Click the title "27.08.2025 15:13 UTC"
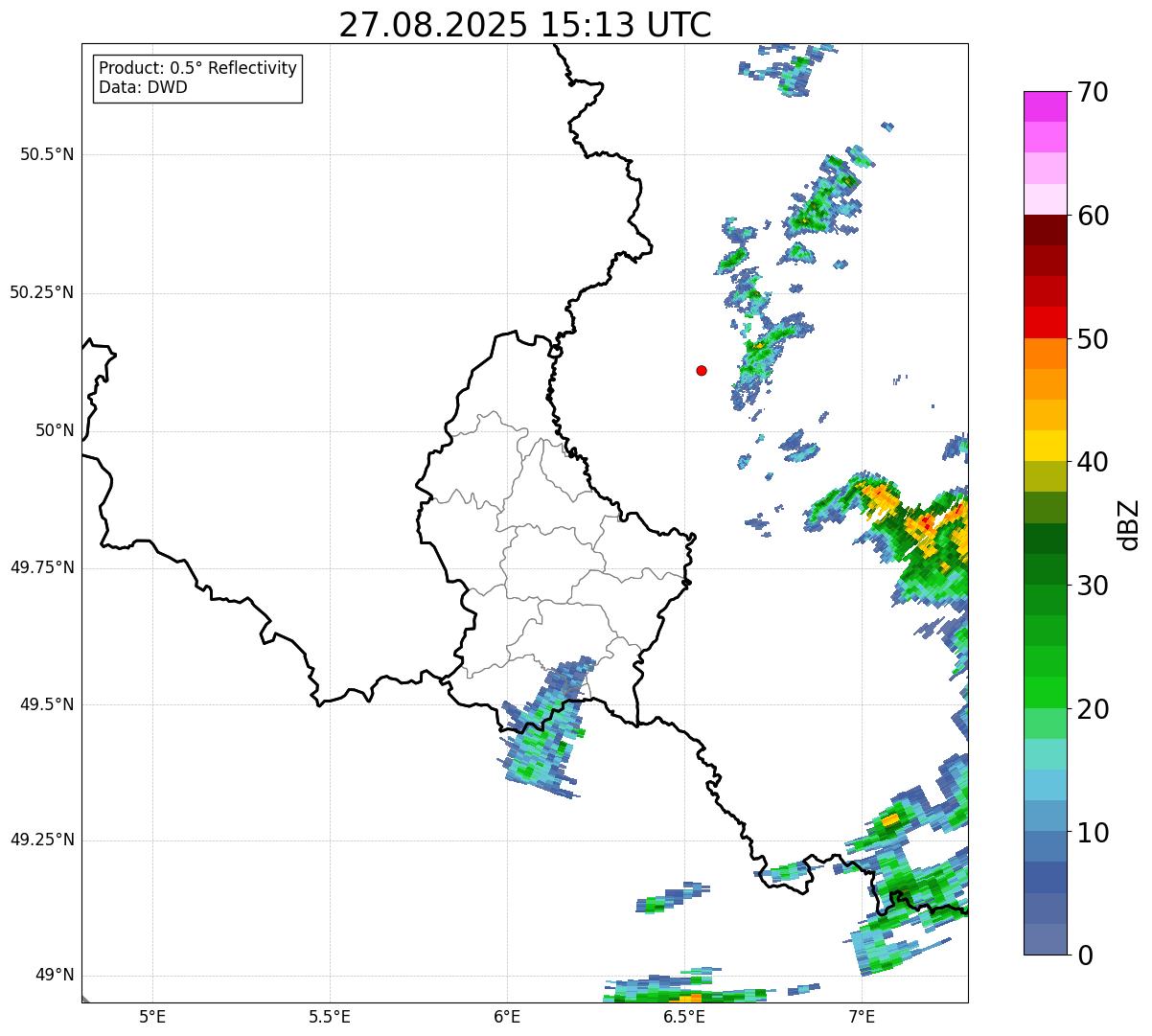The height and width of the screenshot is (1036, 1152). (x=525, y=25)
